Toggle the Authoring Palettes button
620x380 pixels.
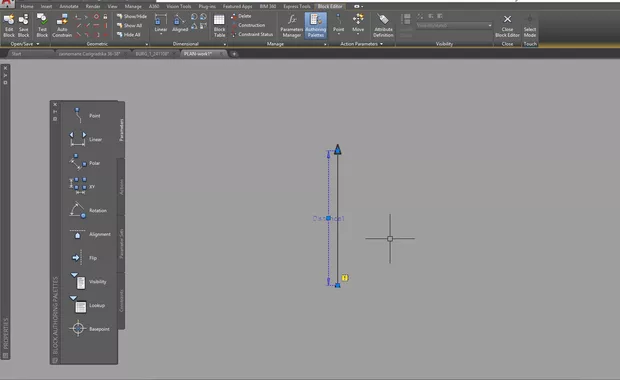click(316, 25)
